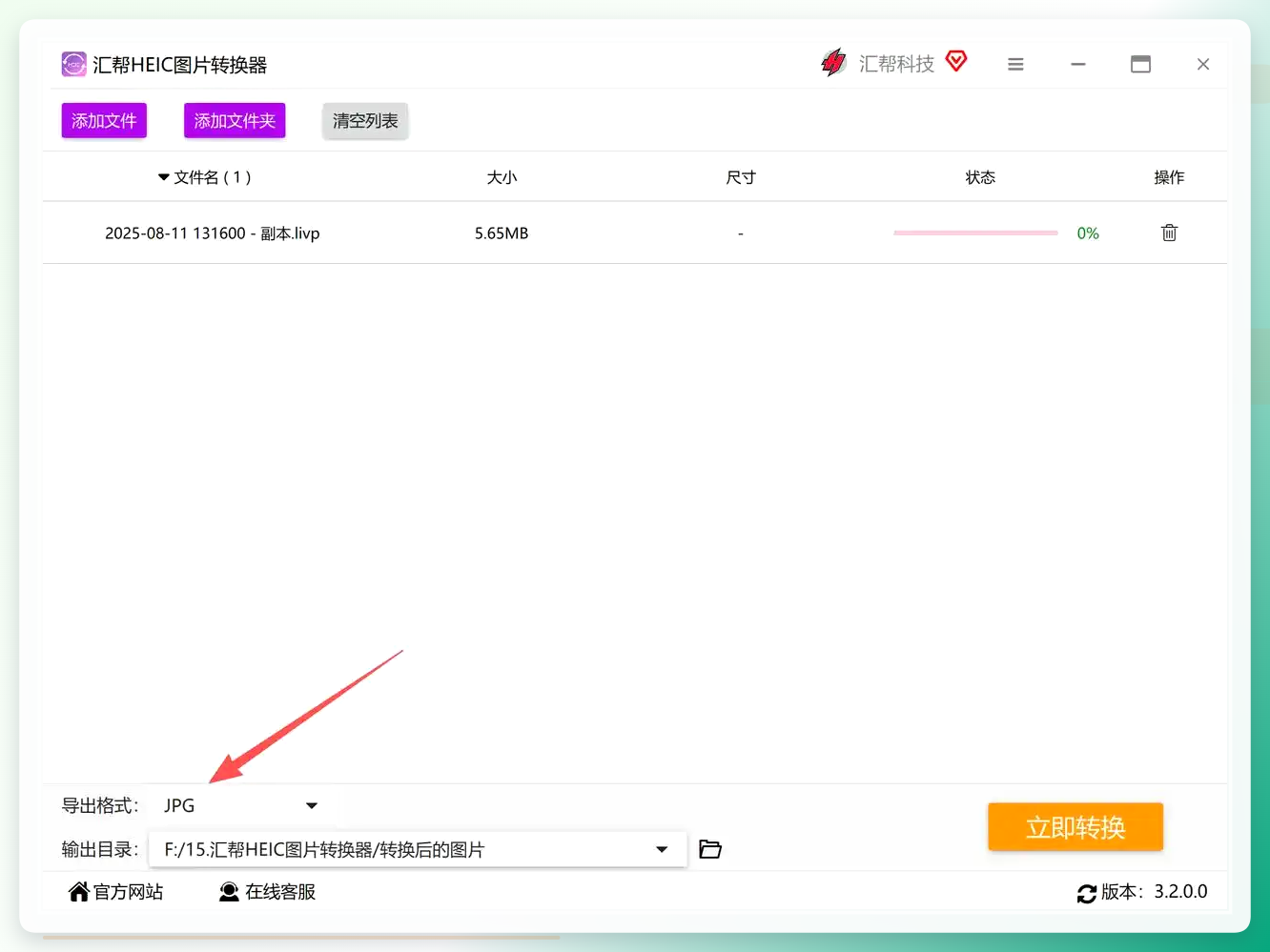1270x952 pixels.
Task: Open the 官方网站 link
Action: pos(128,892)
